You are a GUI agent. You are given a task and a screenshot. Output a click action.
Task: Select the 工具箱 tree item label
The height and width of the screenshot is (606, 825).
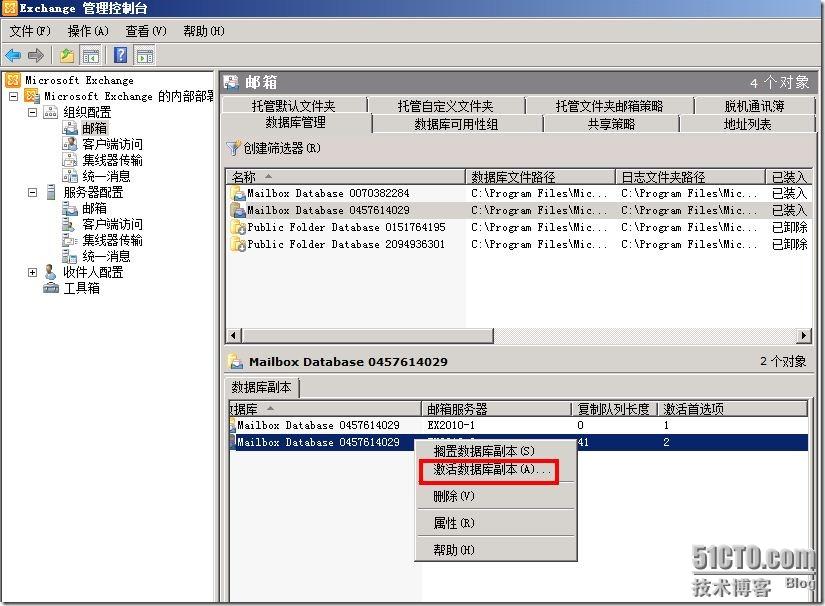coord(82,288)
